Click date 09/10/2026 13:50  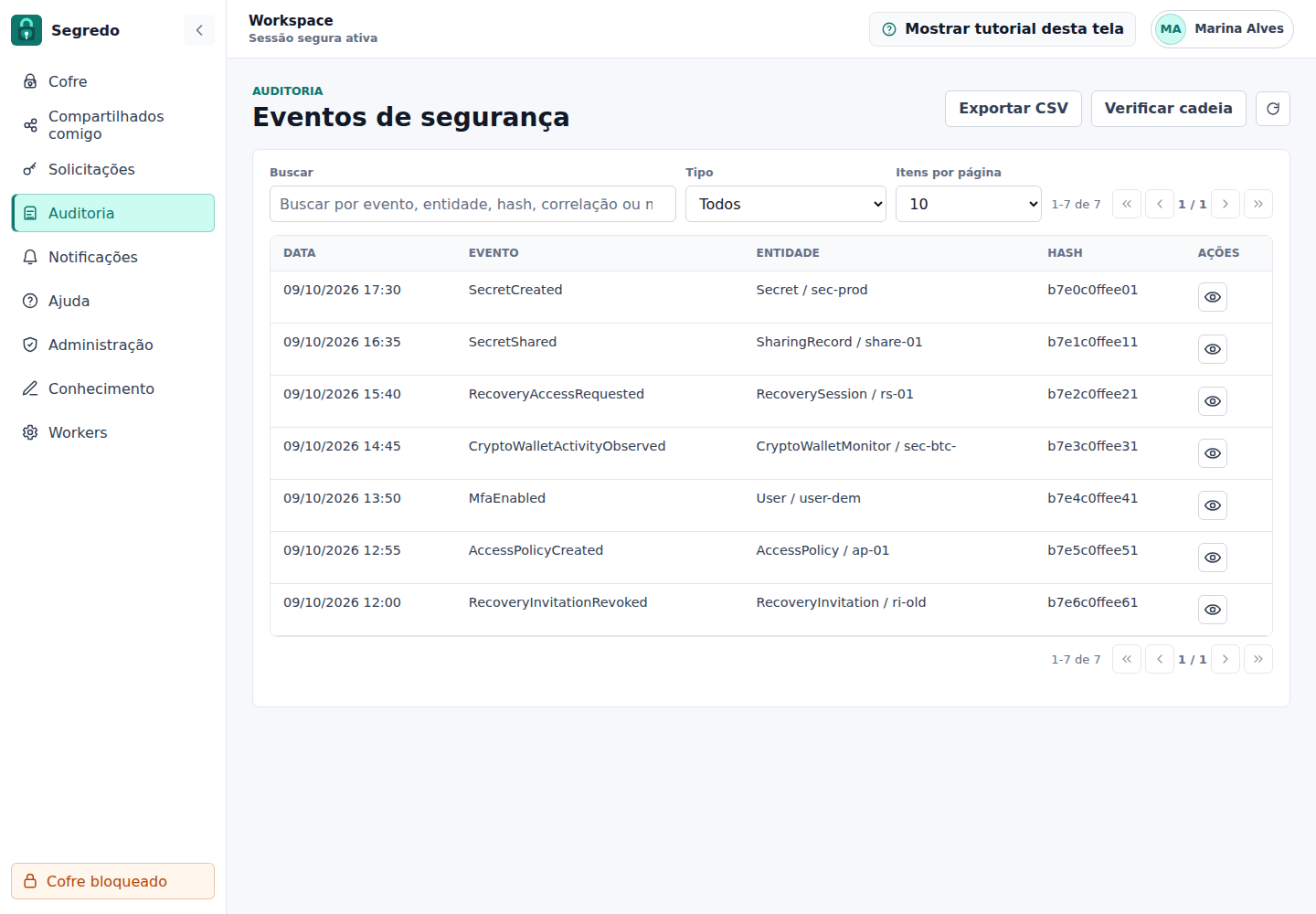tap(342, 498)
